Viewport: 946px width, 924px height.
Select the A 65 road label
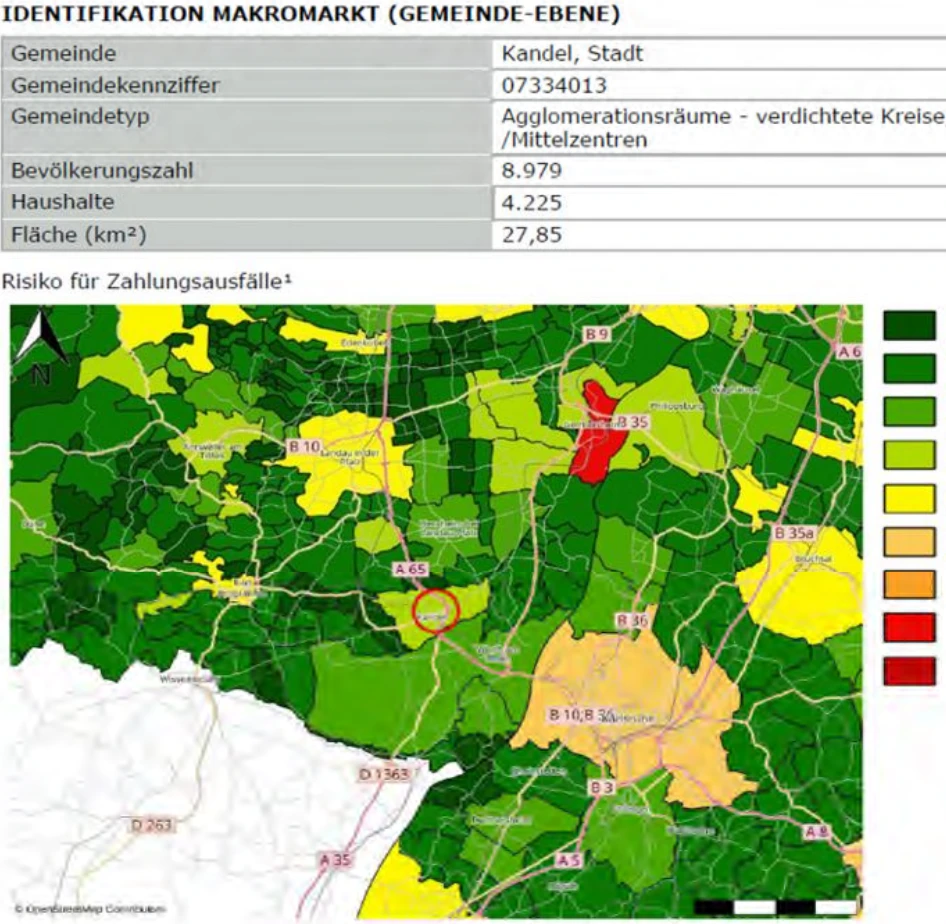[x=411, y=569]
